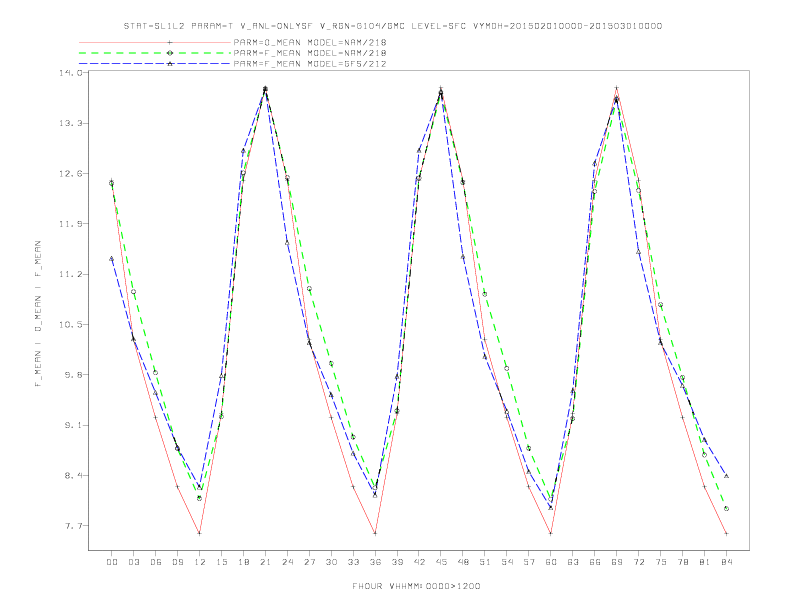Click y-axis tick label 11.9

click(x=70, y=224)
